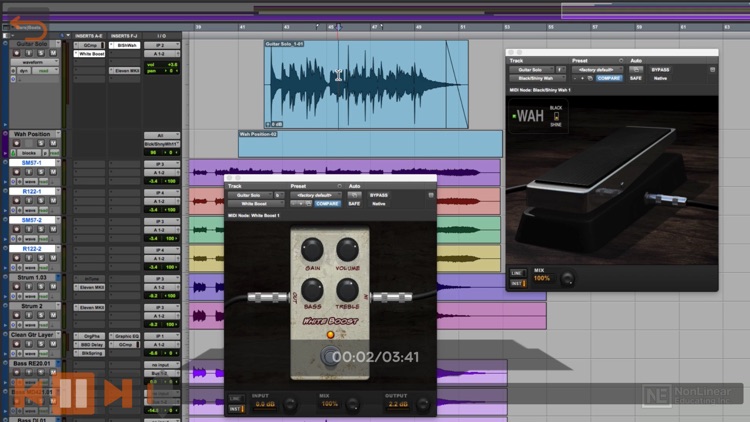Open factory default preset menu in White Boost window
Screen dimensions: 750x422
(315, 195)
